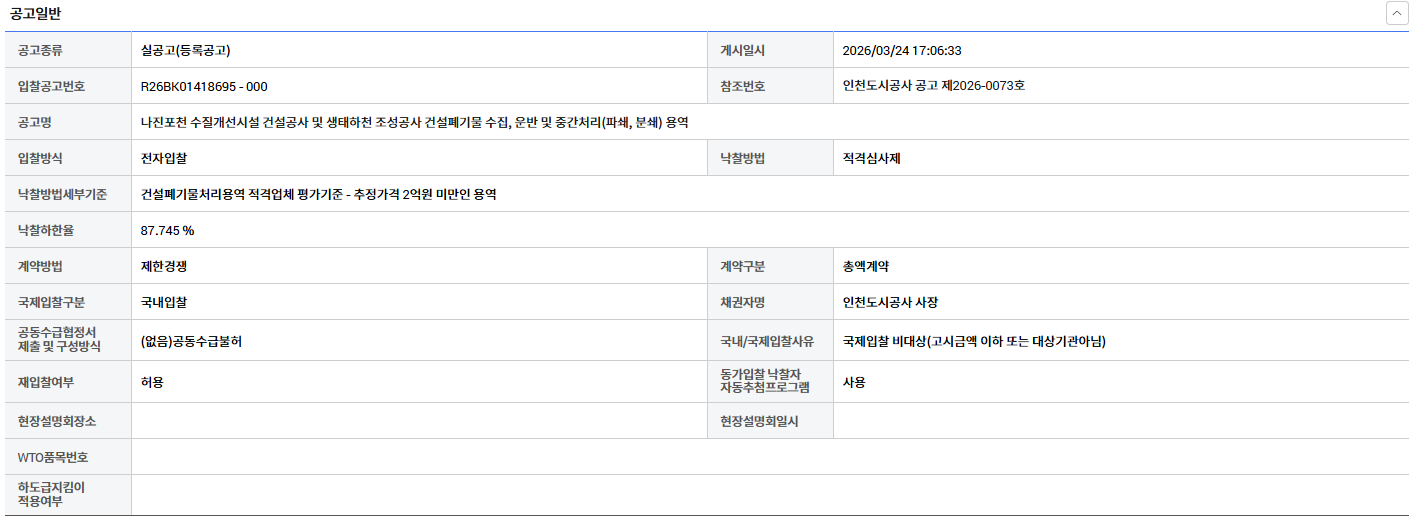Click the 공고일반 section heading
Image resolution: width=1410 pixels, height=517 pixels.
[x=38, y=14]
